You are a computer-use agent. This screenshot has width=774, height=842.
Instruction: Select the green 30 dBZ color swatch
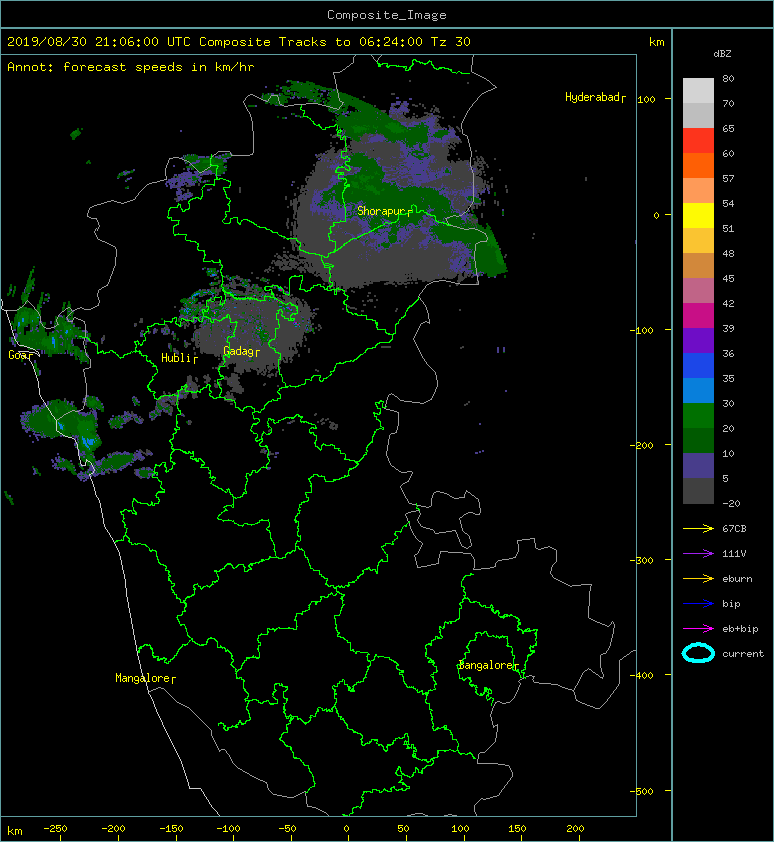(x=698, y=415)
